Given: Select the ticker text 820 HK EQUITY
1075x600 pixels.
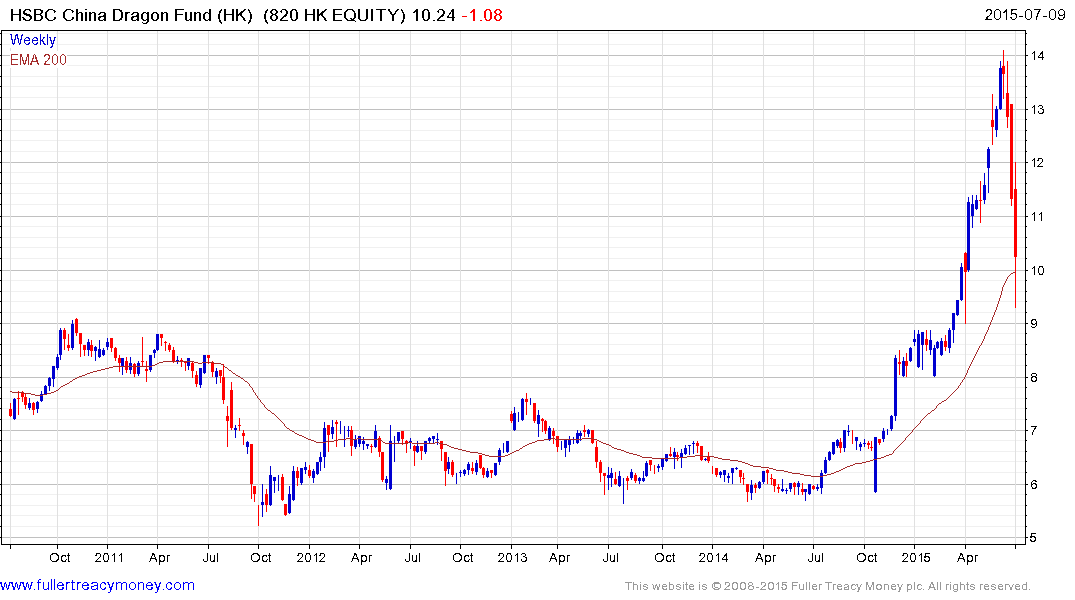Looking at the screenshot, I should click(x=335, y=15).
